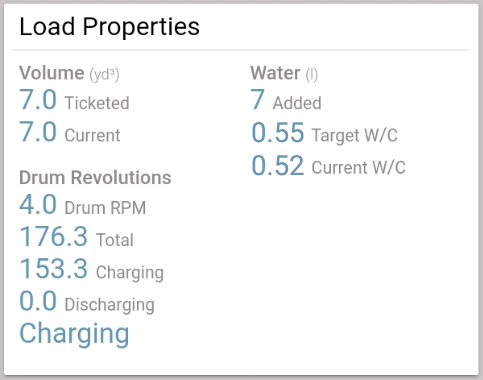
Task: Click the 7.0 Ticketed volume value
Action: click(38, 100)
